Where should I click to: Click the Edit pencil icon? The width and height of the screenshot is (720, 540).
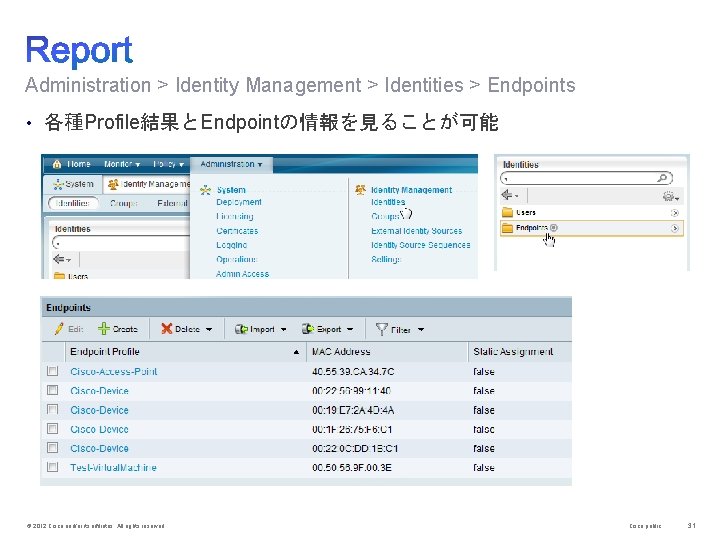tap(59, 329)
